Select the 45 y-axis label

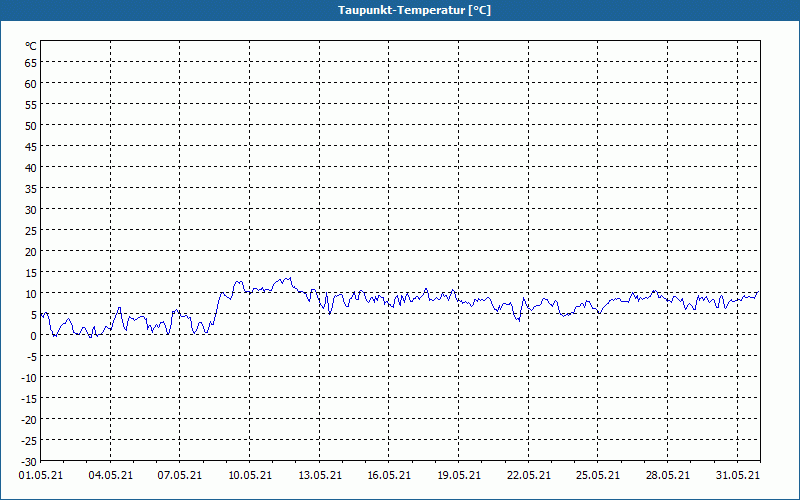click(31, 146)
